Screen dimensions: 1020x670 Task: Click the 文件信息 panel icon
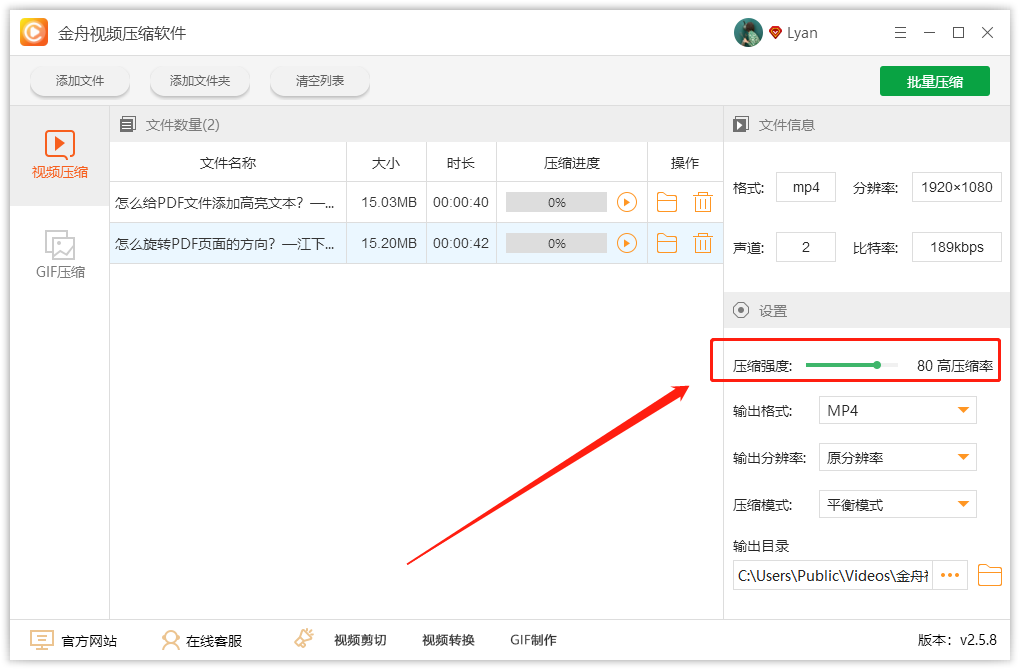click(741, 124)
